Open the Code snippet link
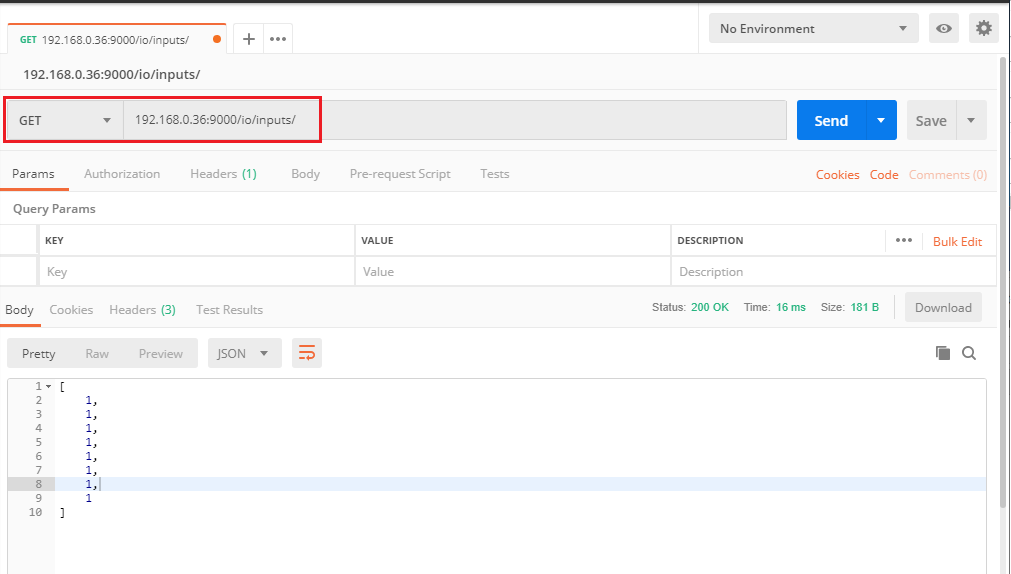Screen dimensions: 1011x574 [884, 175]
